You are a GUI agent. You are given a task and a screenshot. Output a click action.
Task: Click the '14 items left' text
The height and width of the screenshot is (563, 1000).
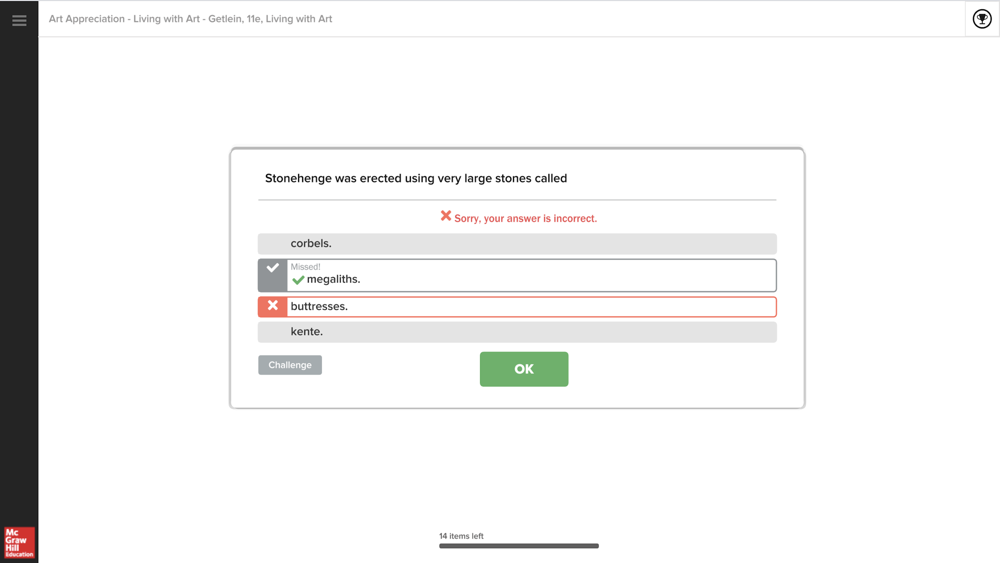[x=461, y=536]
